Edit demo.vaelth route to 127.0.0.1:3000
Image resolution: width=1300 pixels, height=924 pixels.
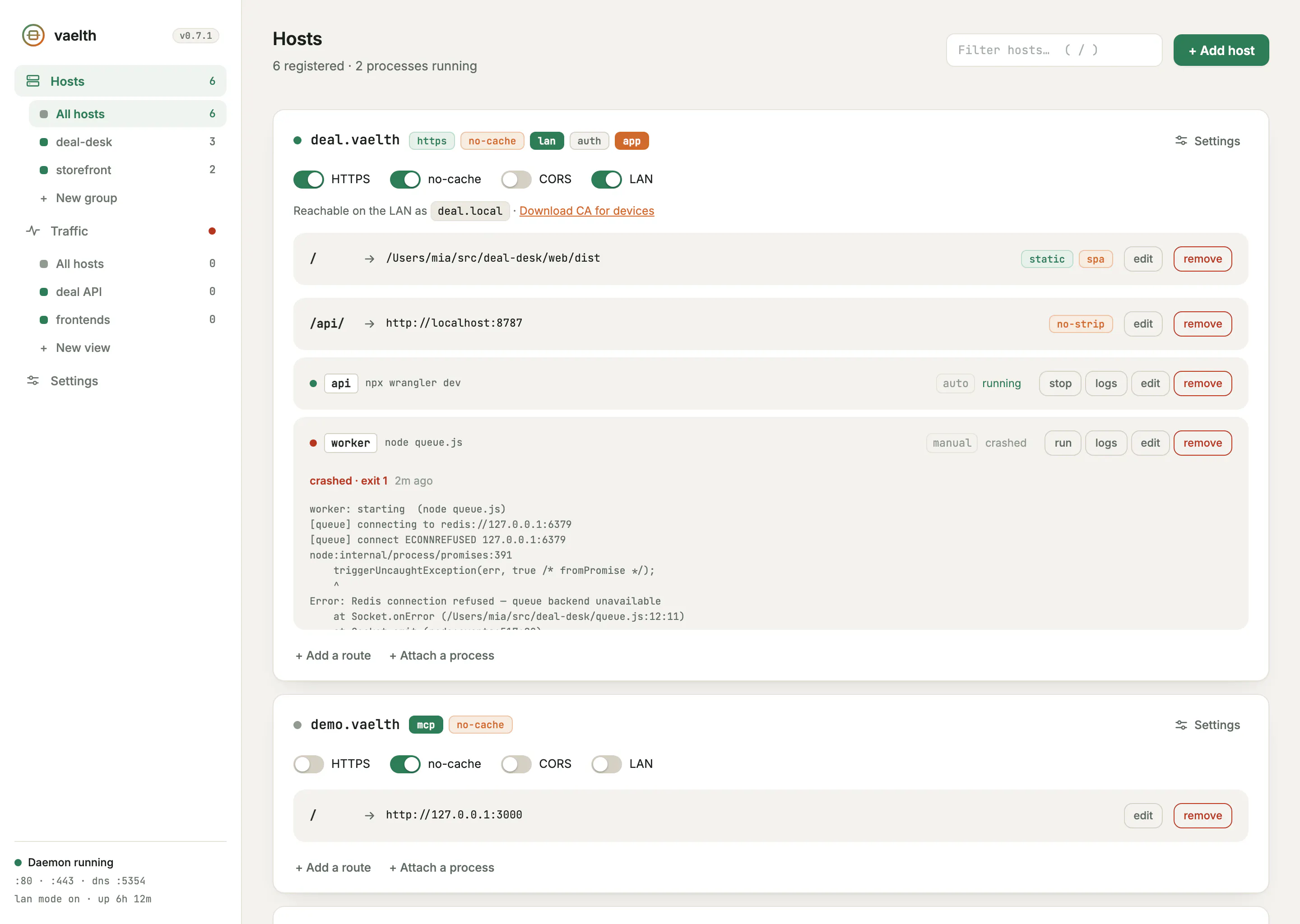click(1142, 816)
